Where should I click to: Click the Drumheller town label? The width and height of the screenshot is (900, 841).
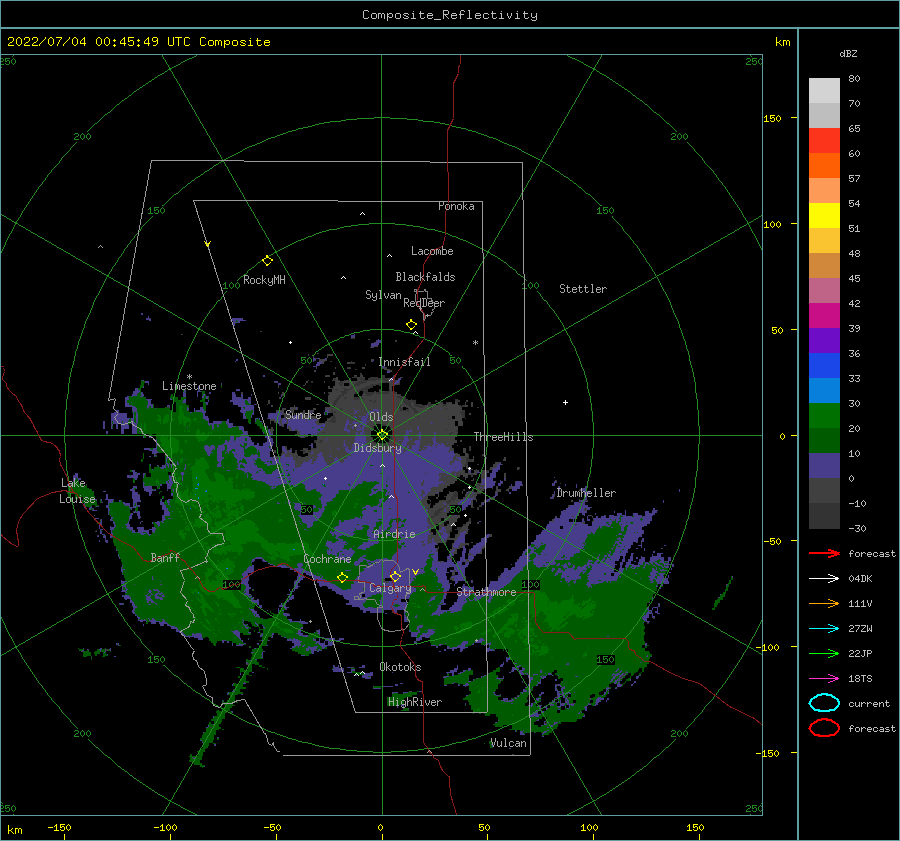(586, 493)
